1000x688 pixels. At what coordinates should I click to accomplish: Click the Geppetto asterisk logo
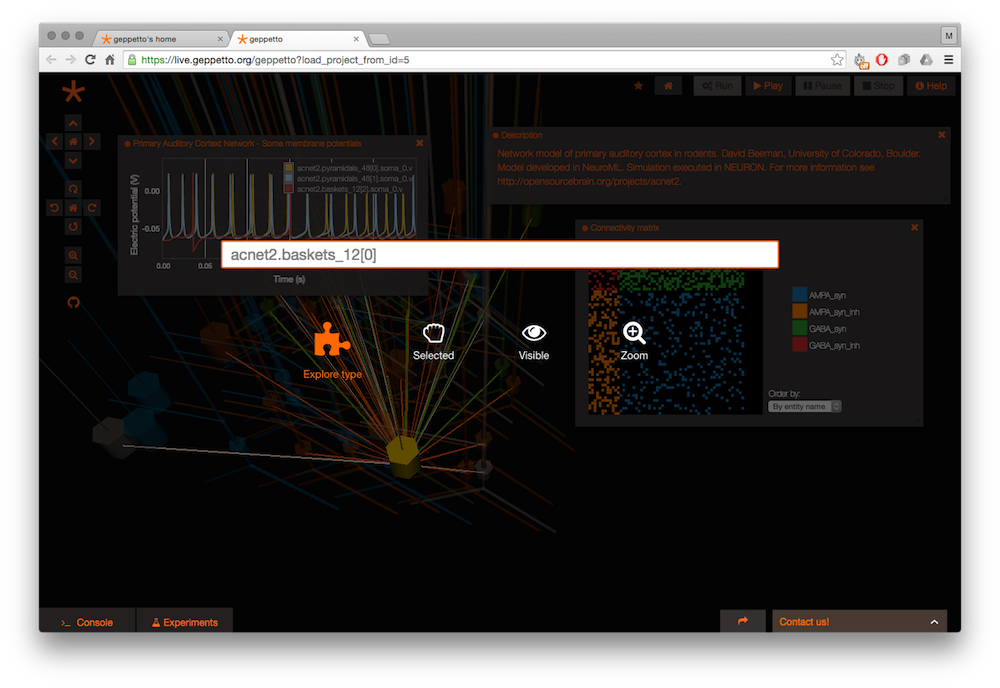point(73,92)
